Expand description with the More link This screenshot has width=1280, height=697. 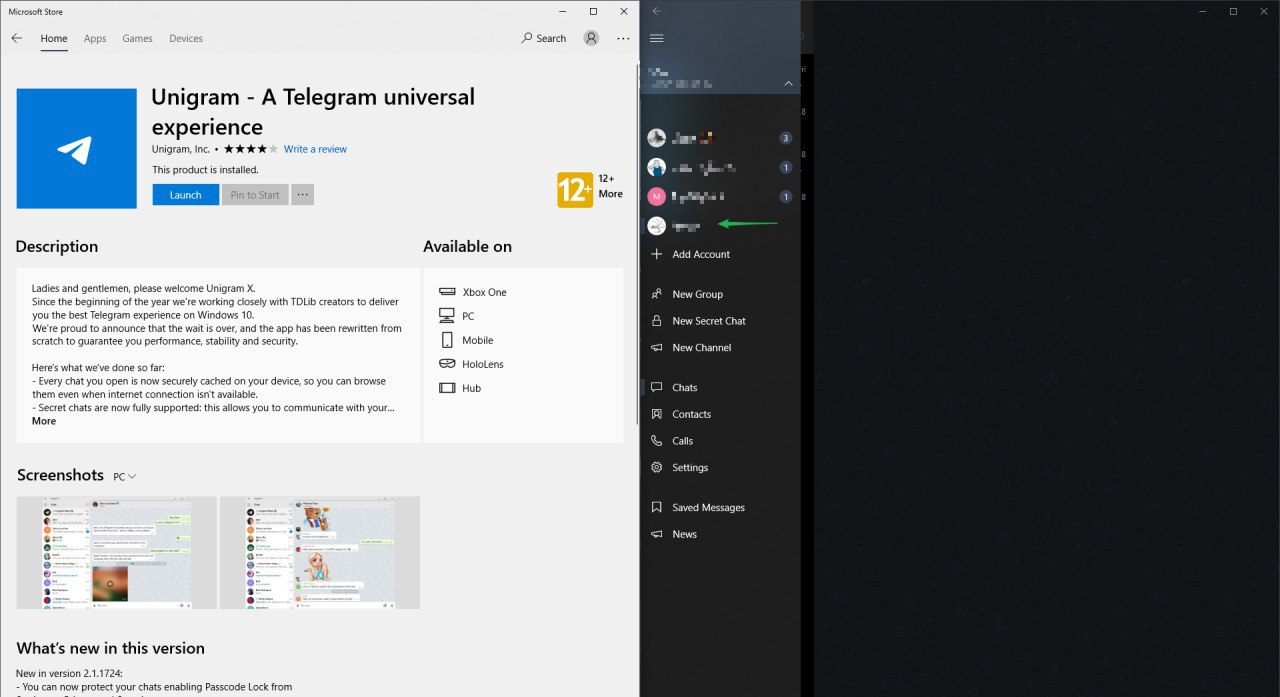tap(44, 421)
